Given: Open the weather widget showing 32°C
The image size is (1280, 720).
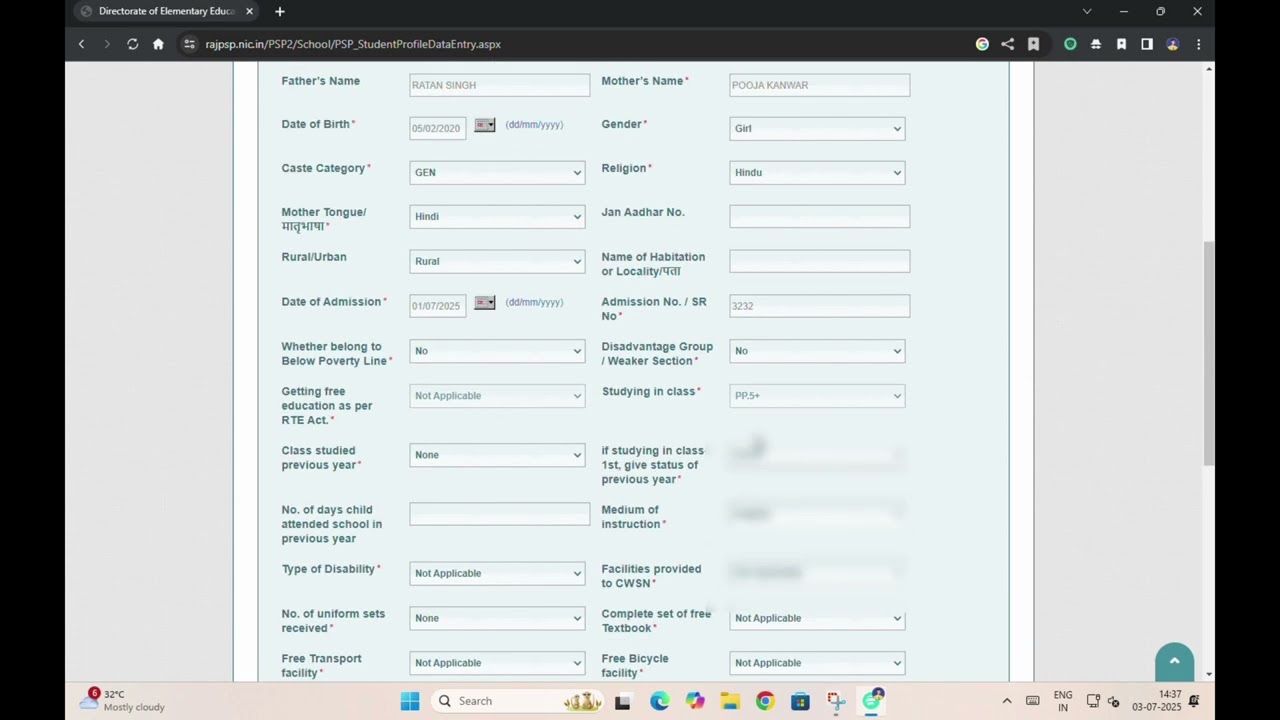Looking at the screenshot, I should pyautogui.click(x=123, y=701).
